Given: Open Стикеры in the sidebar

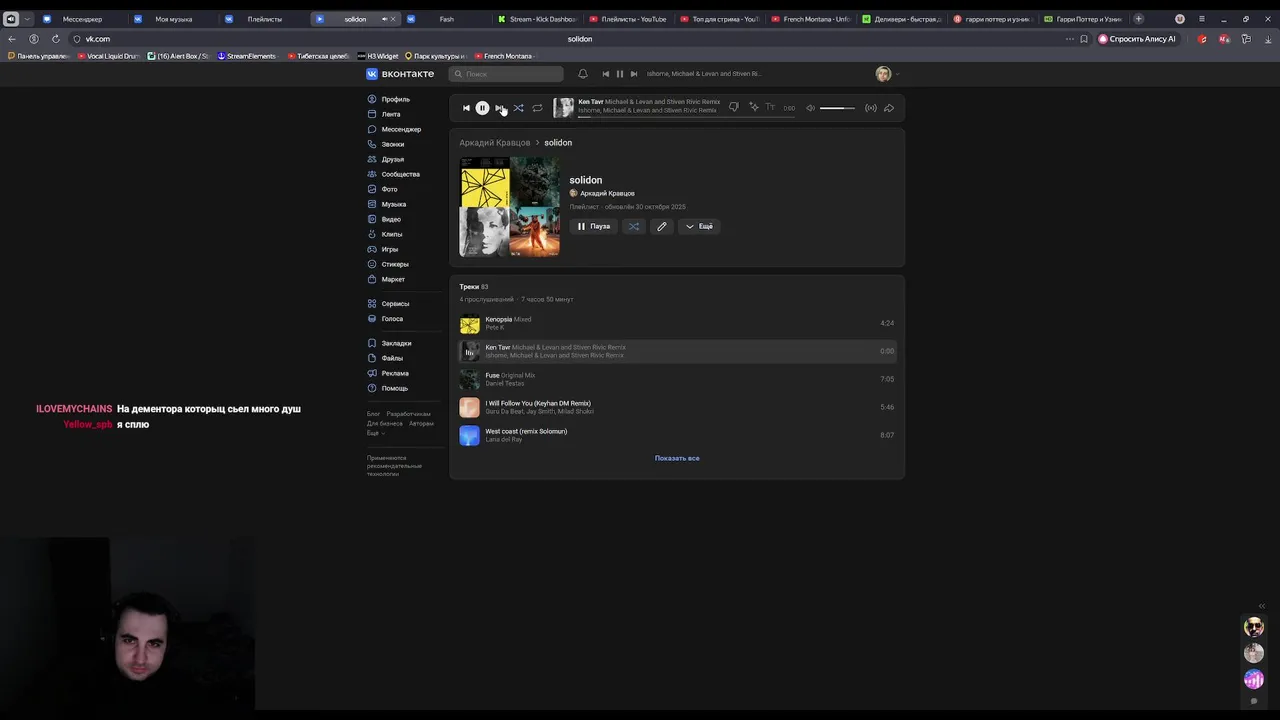Looking at the screenshot, I should [x=395, y=264].
